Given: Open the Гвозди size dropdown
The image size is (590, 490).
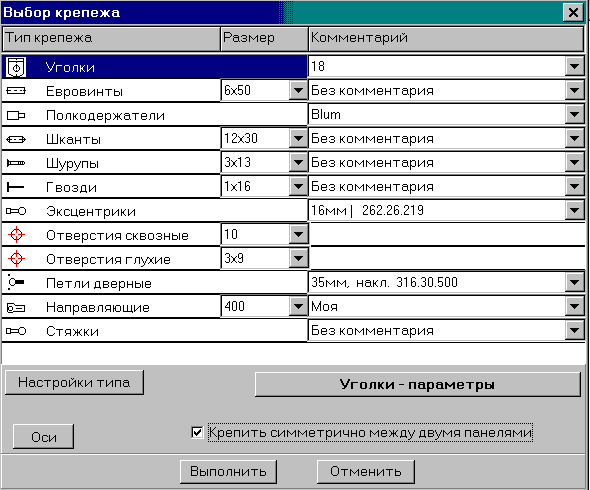Looking at the screenshot, I should [x=298, y=186].
